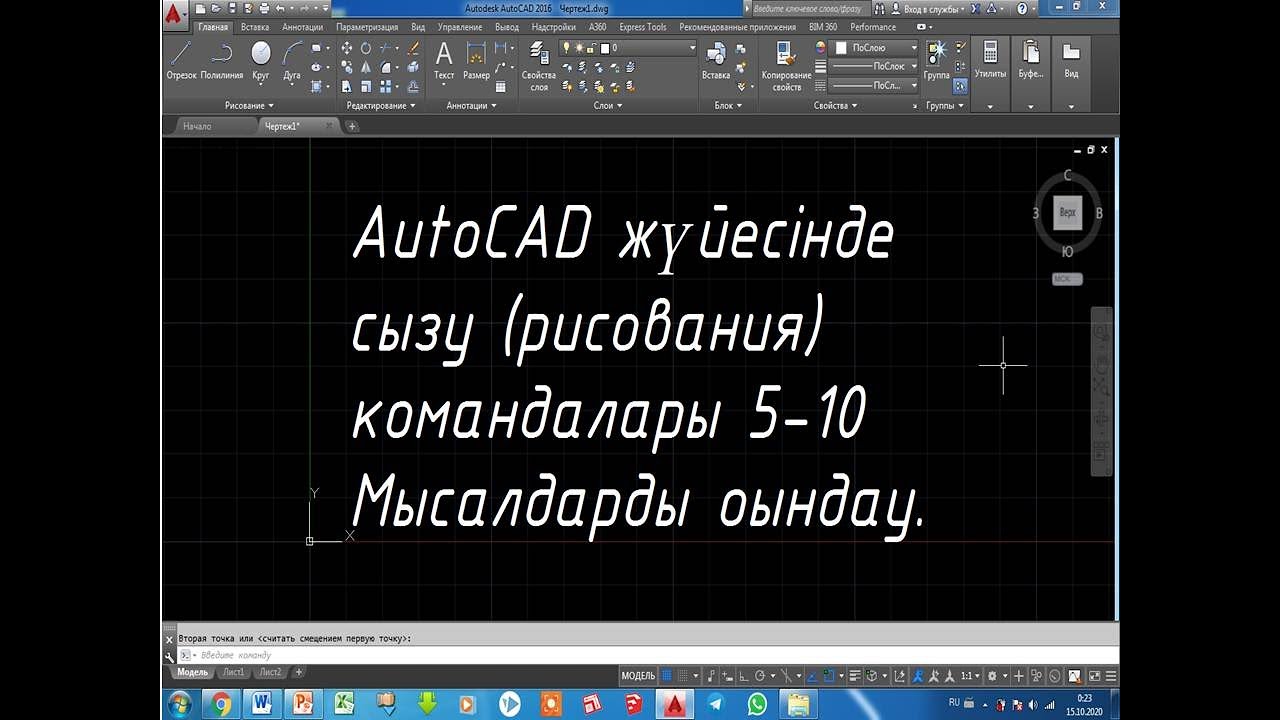Switch to the Лист1 layout tab
The image size is (1280, 720).
pos(232,673)
